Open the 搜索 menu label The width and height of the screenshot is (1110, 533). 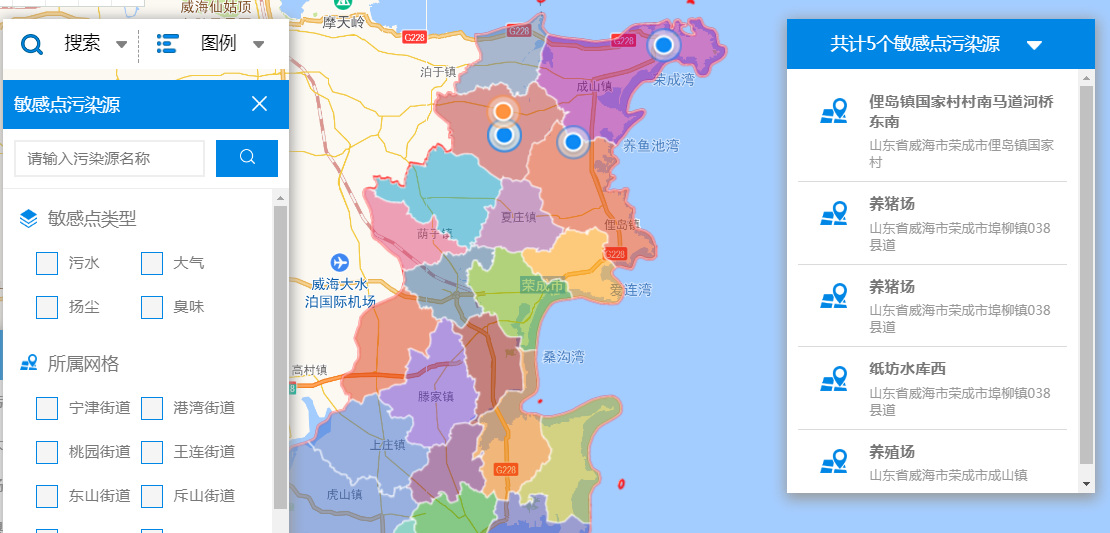click(82, 44)
